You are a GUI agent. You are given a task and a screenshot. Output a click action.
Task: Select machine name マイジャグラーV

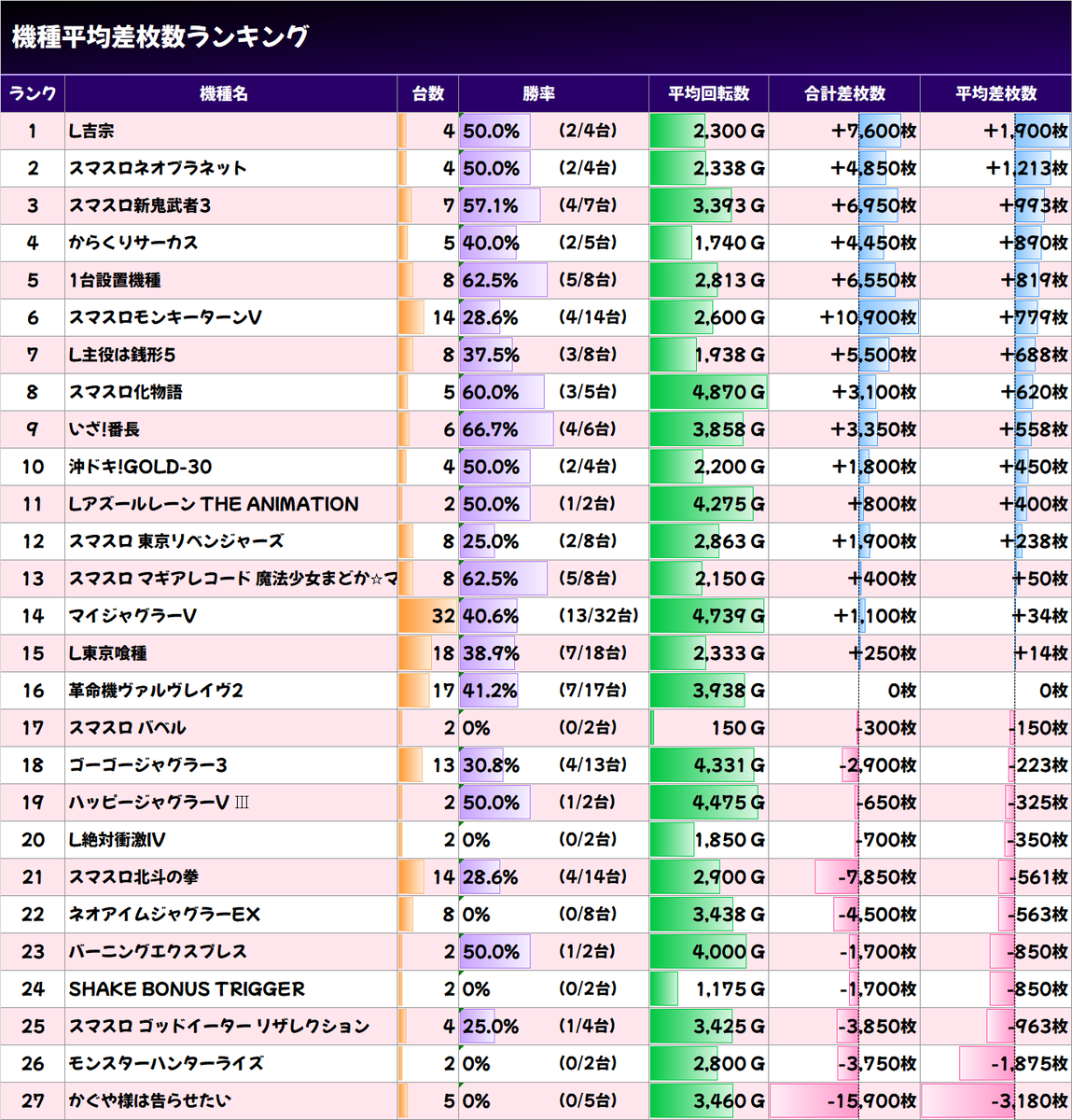coord(132,616)
